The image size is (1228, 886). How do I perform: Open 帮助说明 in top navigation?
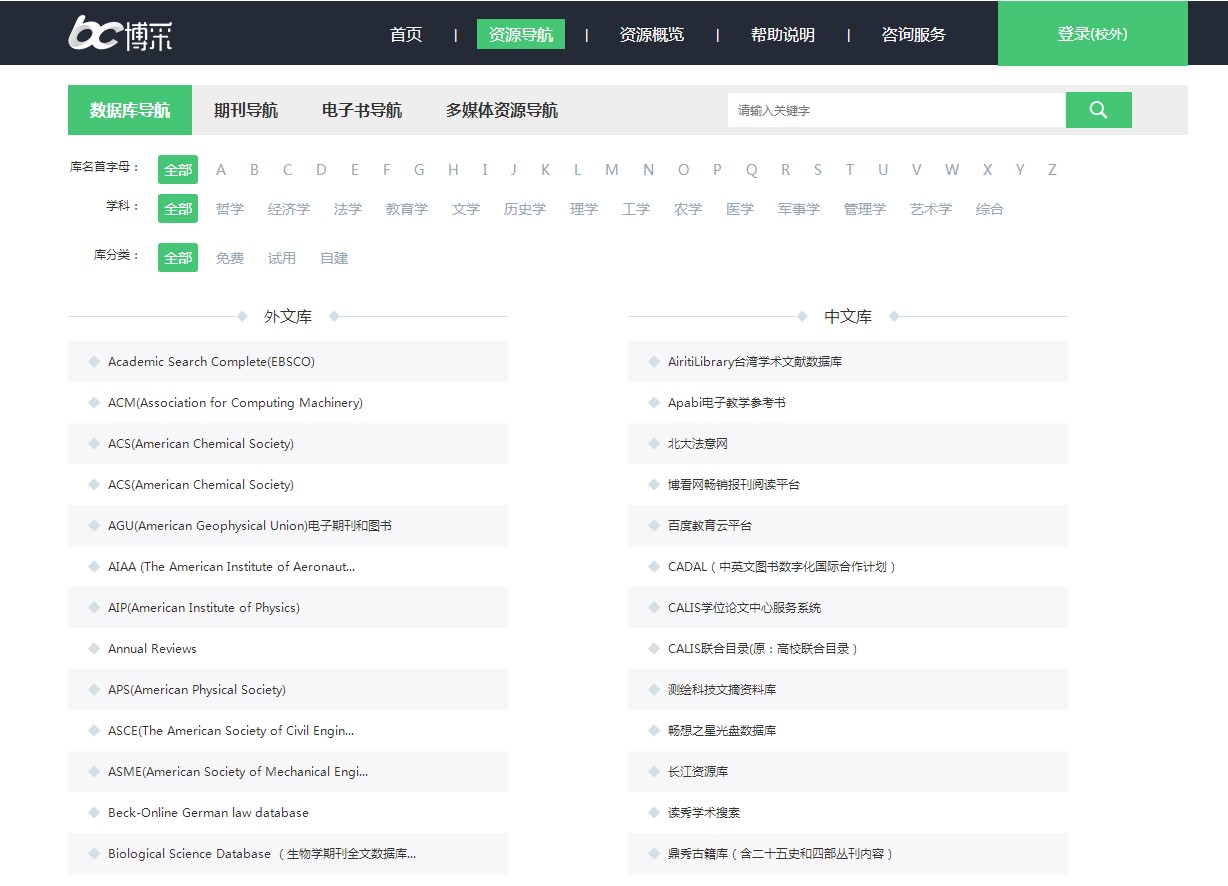(783, 34)
